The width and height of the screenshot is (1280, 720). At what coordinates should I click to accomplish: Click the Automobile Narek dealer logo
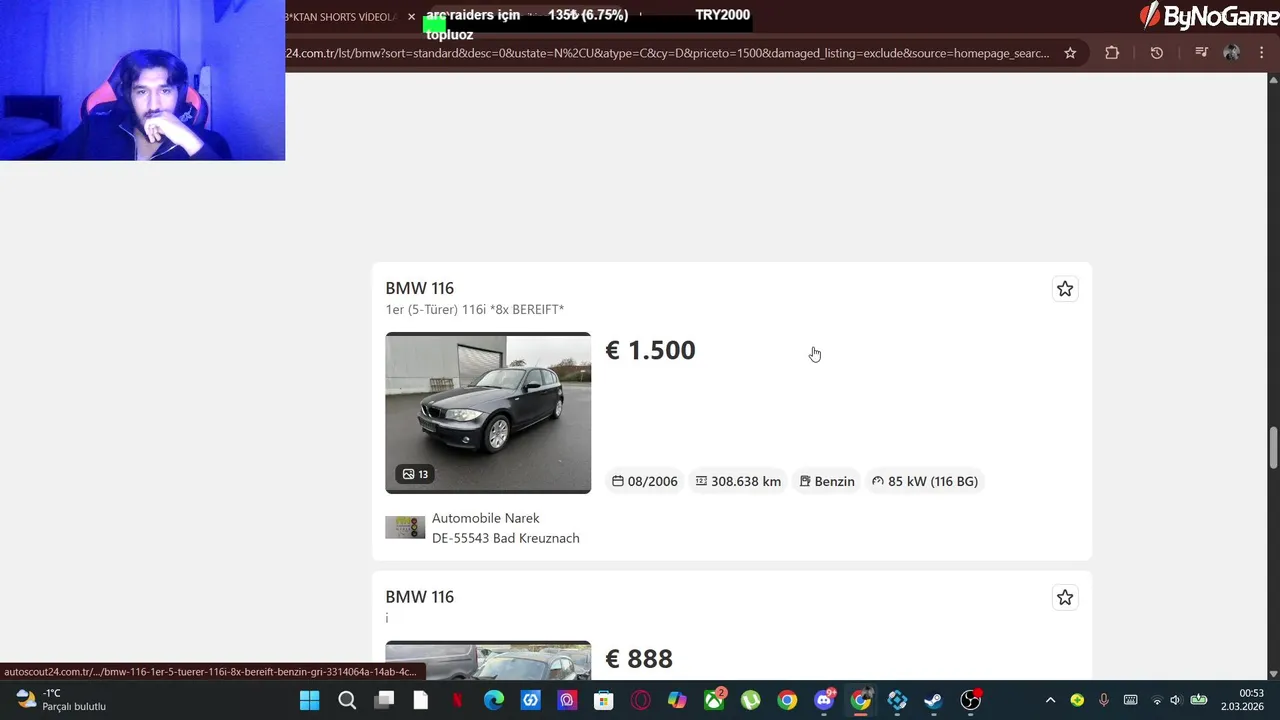[405, 527]
